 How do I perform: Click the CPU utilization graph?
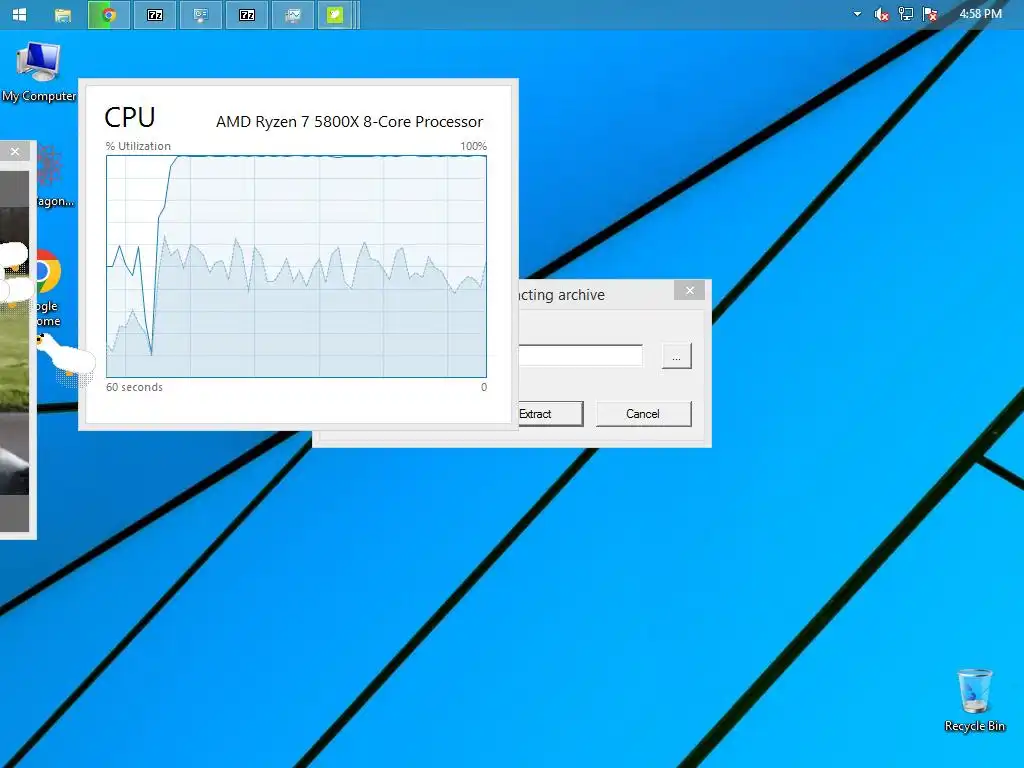pyautogui.click(x=296, y=266)
